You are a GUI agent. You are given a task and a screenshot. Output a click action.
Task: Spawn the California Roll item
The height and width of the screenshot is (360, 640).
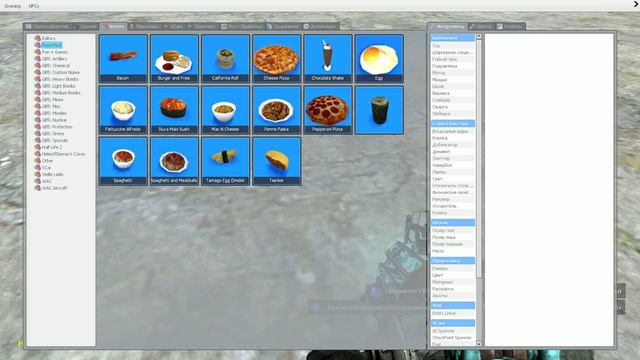pos(225,59)
